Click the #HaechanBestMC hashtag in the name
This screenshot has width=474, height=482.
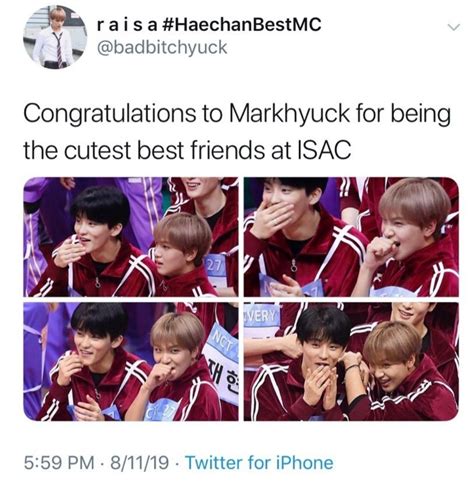[241, 25]
